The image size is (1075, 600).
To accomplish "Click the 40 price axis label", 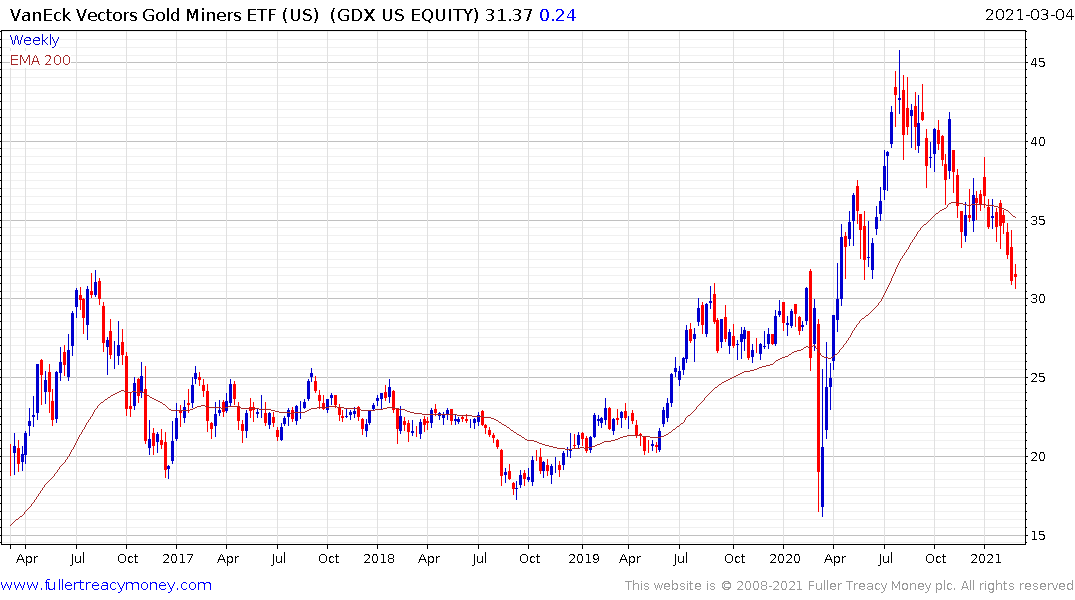I will click(x=1037, y=141).
